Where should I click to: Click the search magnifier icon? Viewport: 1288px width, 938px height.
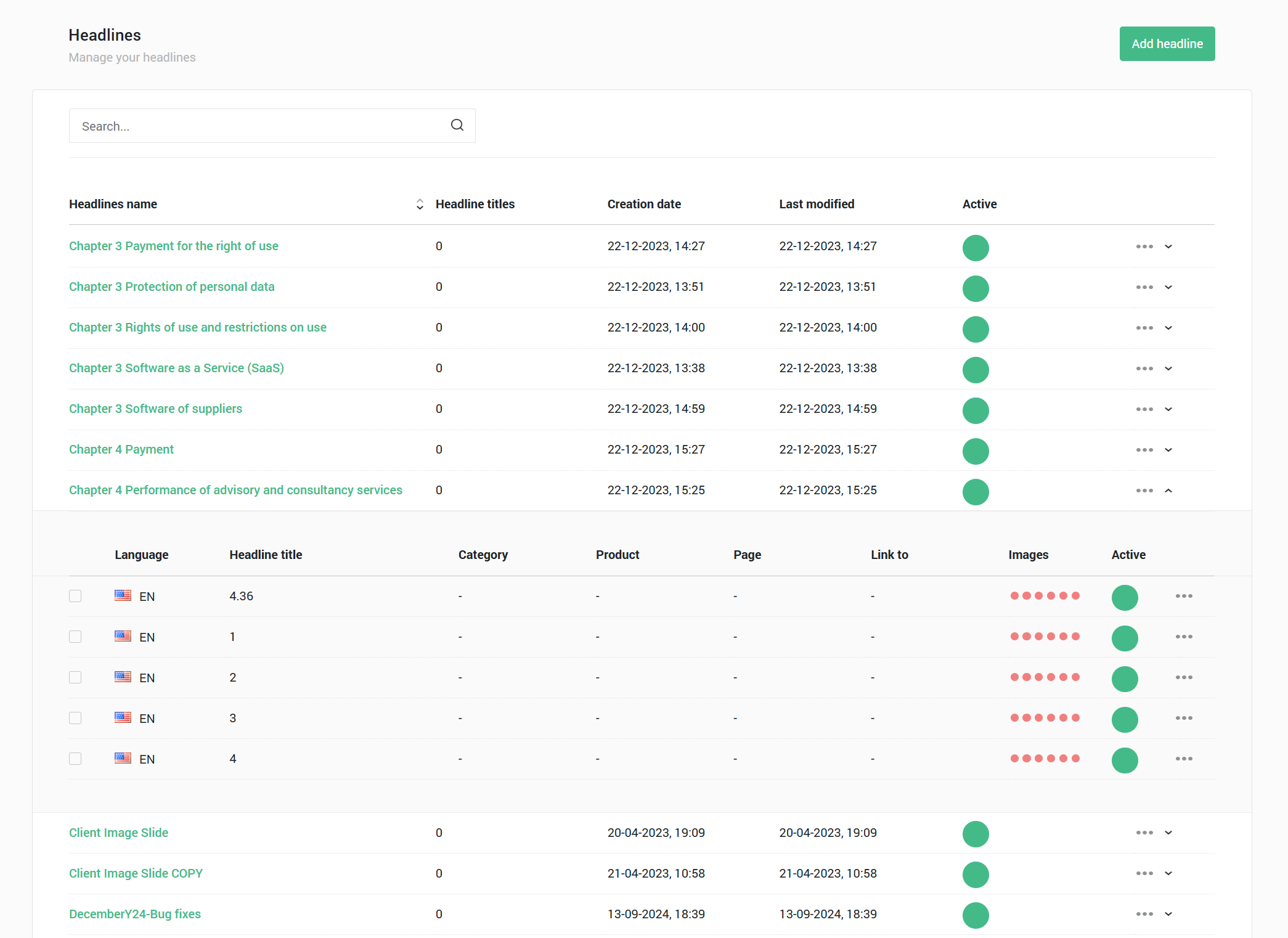click(x=457, y=125)
